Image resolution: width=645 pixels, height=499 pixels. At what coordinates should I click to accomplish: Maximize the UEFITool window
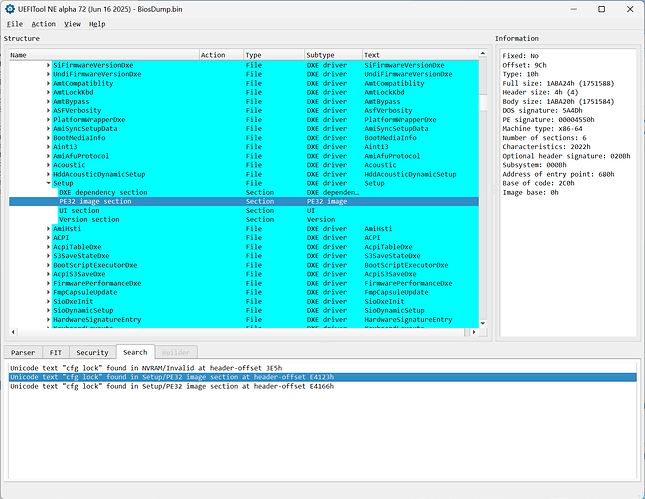(601, 9)
